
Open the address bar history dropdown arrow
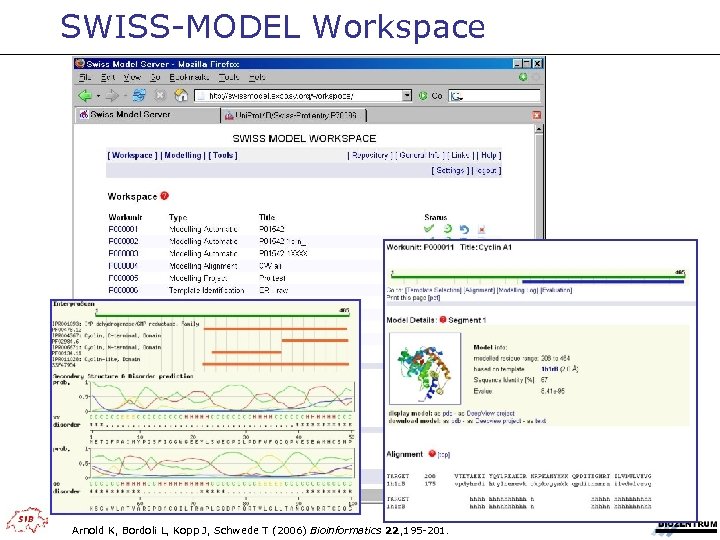pyautogui.click(x=407, y=96)
